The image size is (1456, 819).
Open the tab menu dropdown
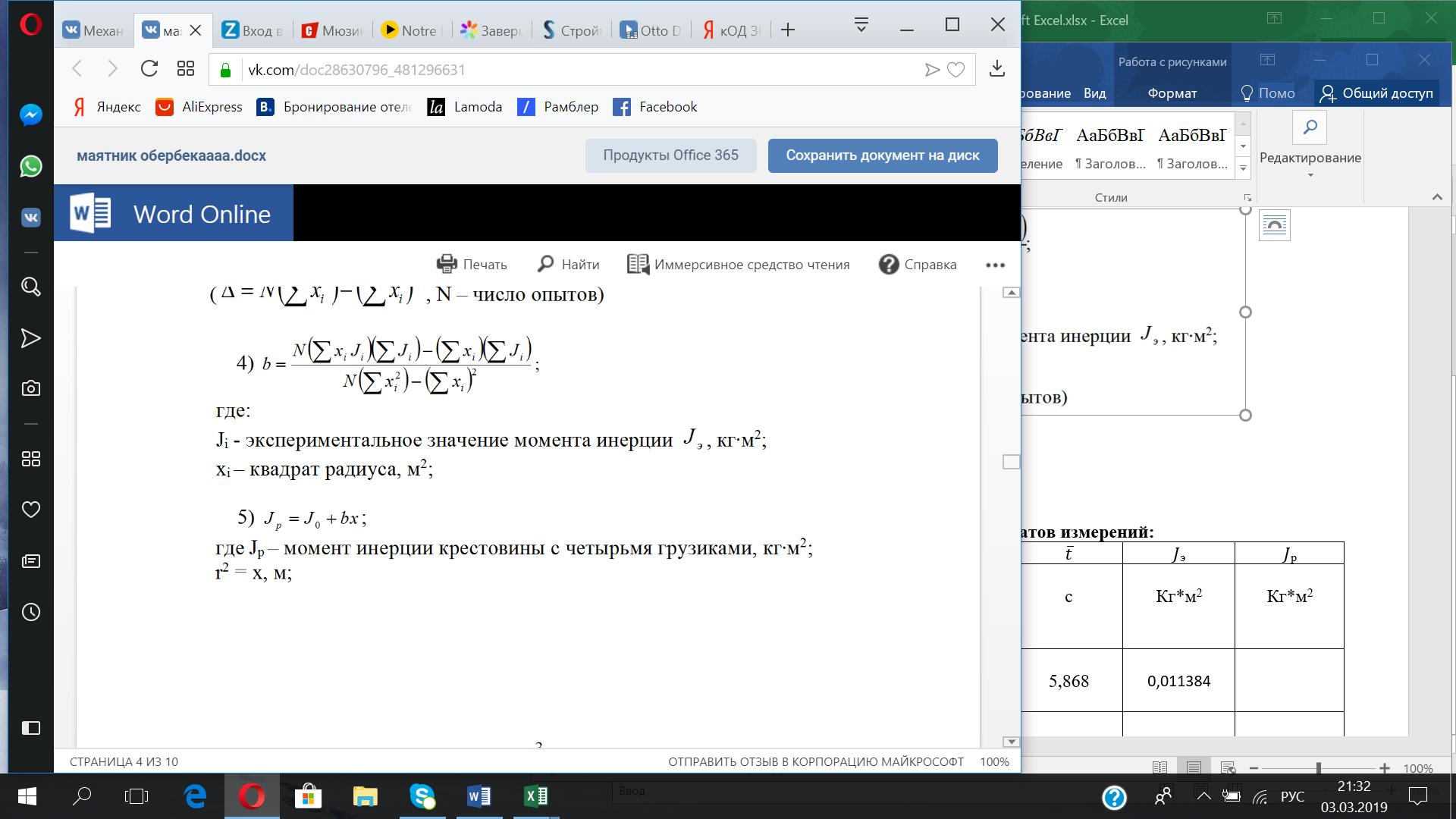pos(861,25)
